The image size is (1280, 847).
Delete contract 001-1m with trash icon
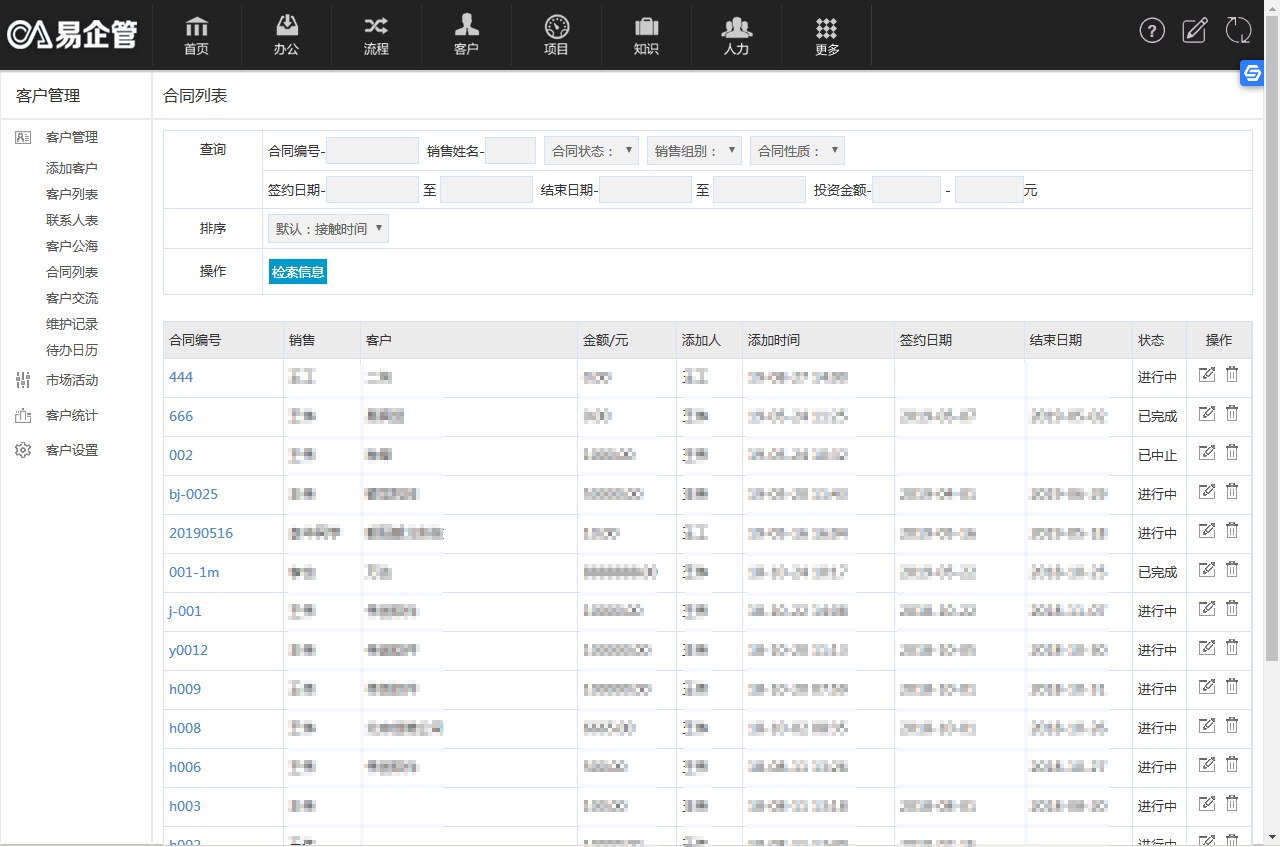1232,569
